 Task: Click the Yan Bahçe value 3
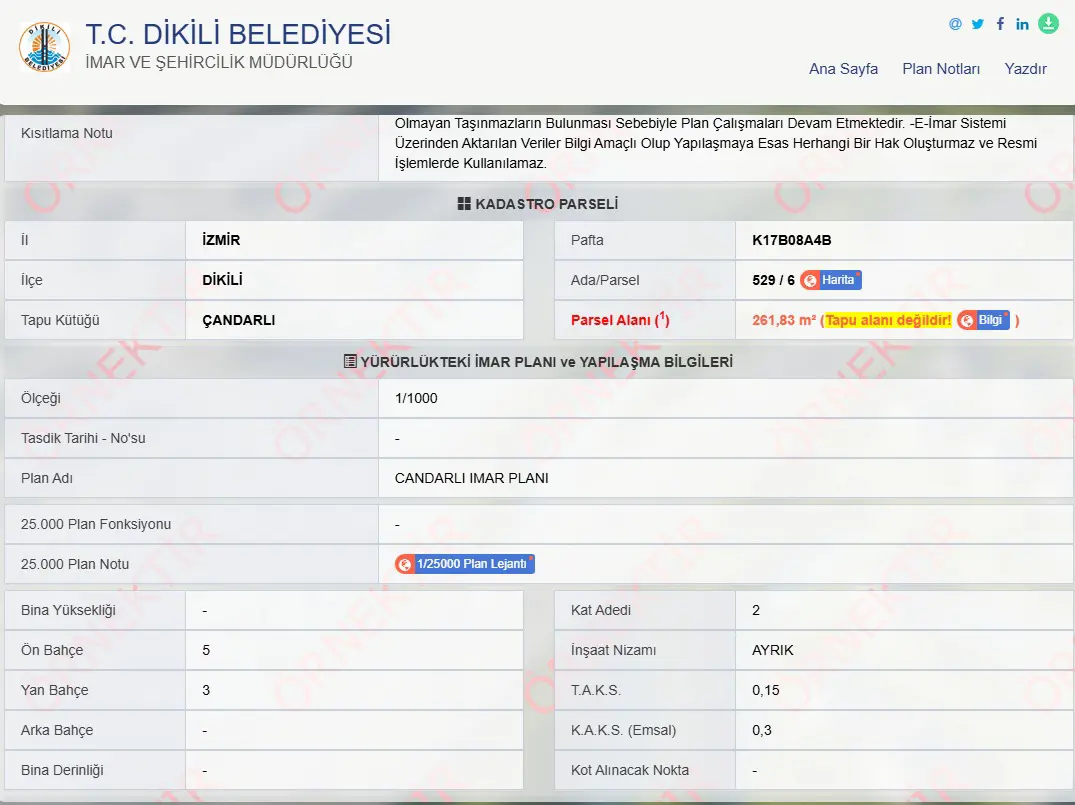point(206,690)
